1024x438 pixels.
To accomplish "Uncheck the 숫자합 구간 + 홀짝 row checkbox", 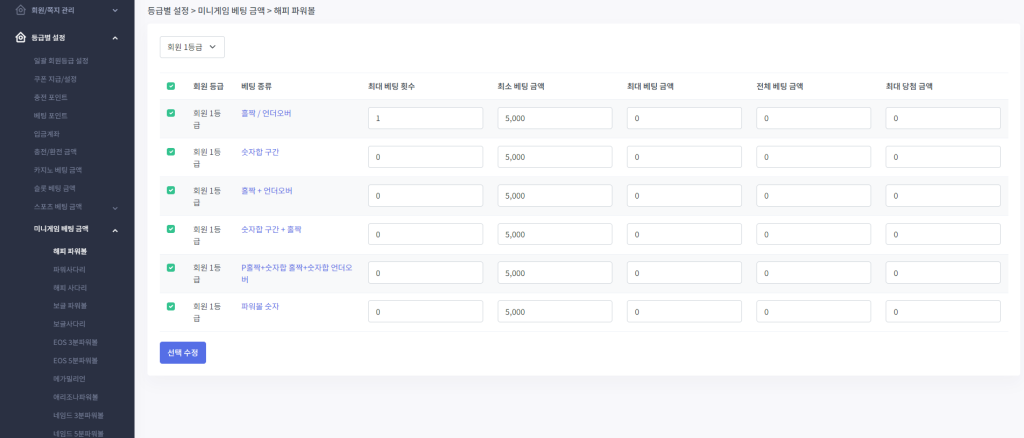I will click(x=171, y=228).
